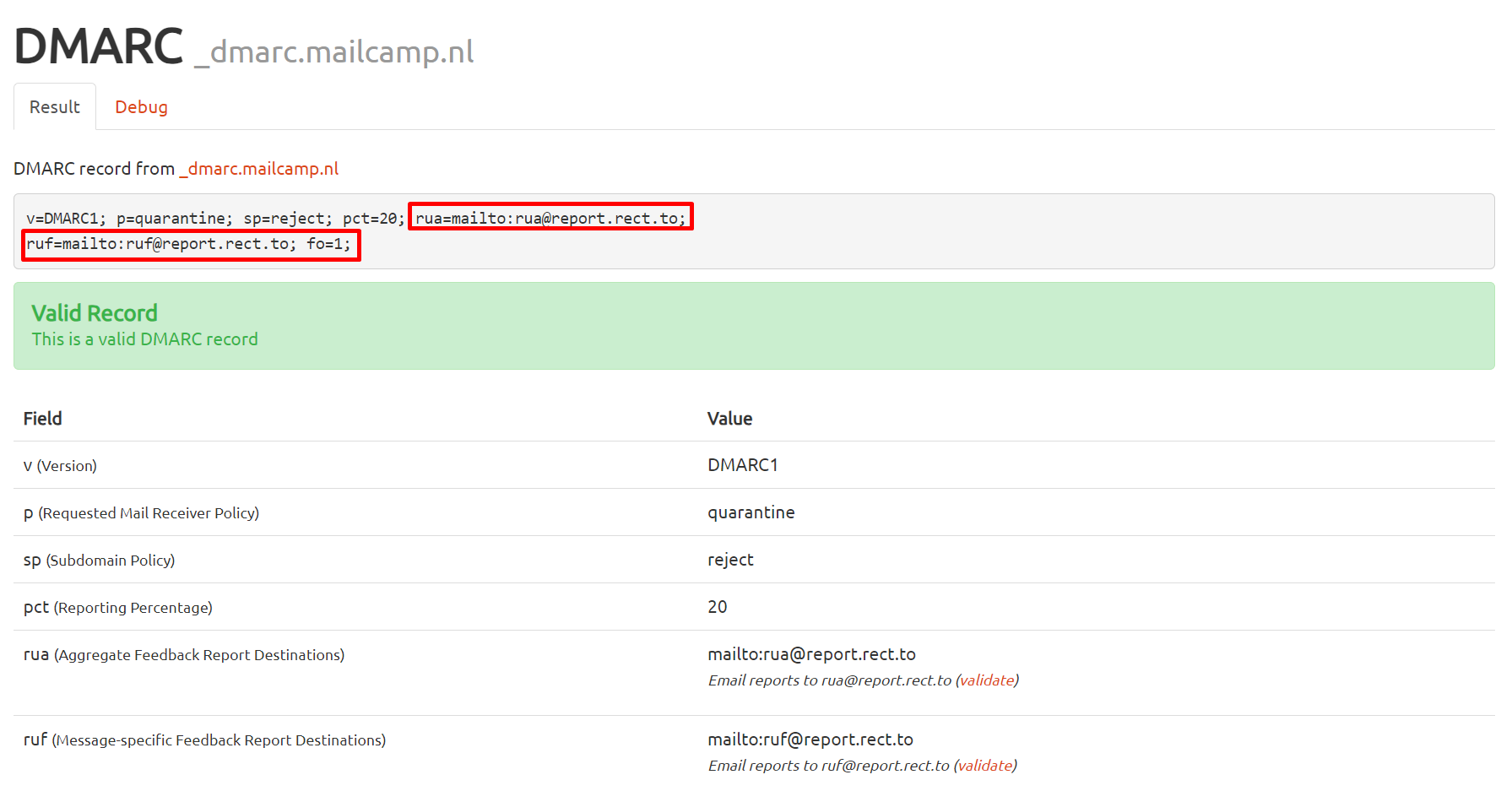This screenshot has width=1512, height=791.
Task: Click the Value column header
Action: click(730, 419)
